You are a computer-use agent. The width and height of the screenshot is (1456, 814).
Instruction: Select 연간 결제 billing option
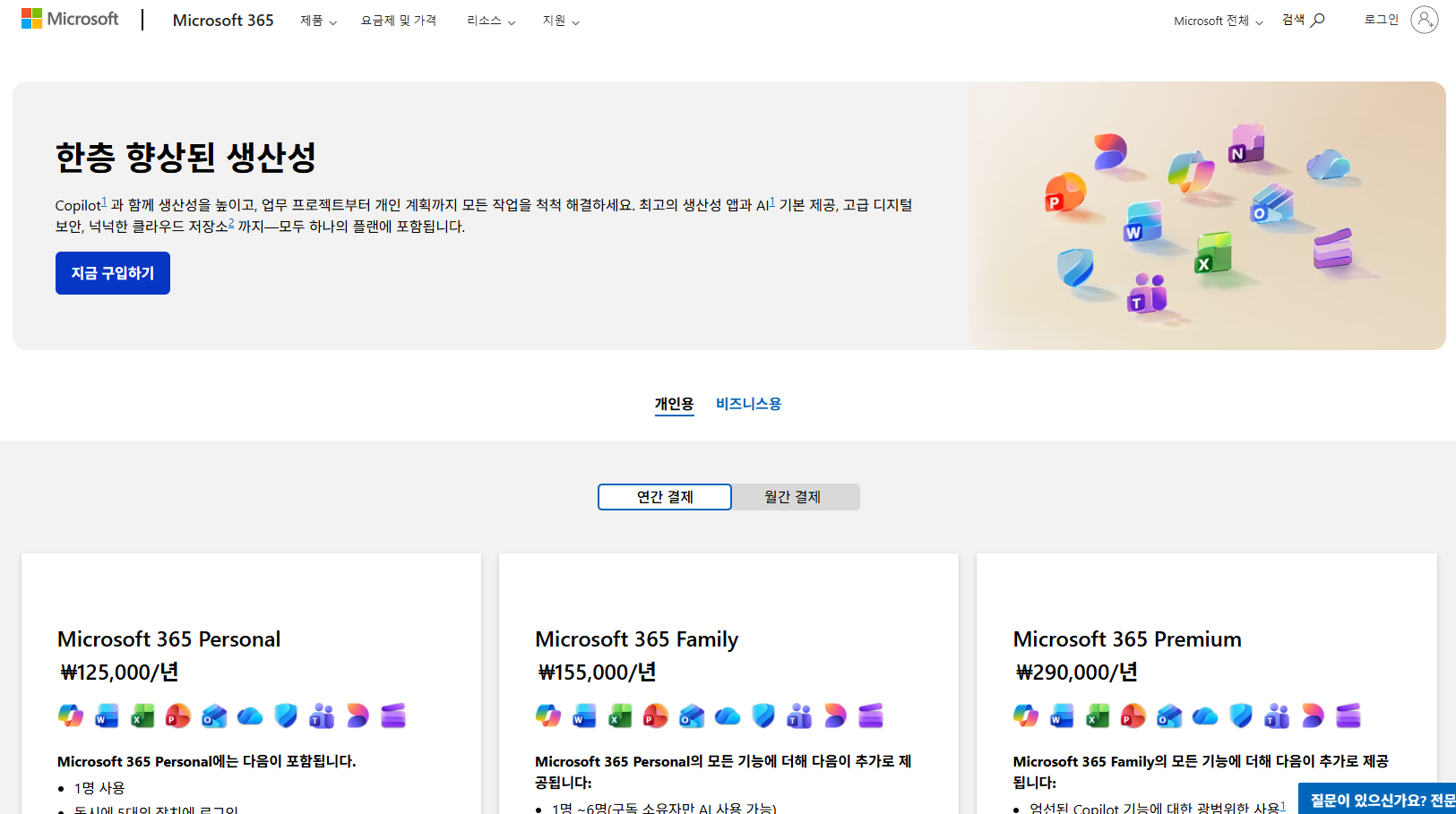pyautogui.click(x=665, y=497)
